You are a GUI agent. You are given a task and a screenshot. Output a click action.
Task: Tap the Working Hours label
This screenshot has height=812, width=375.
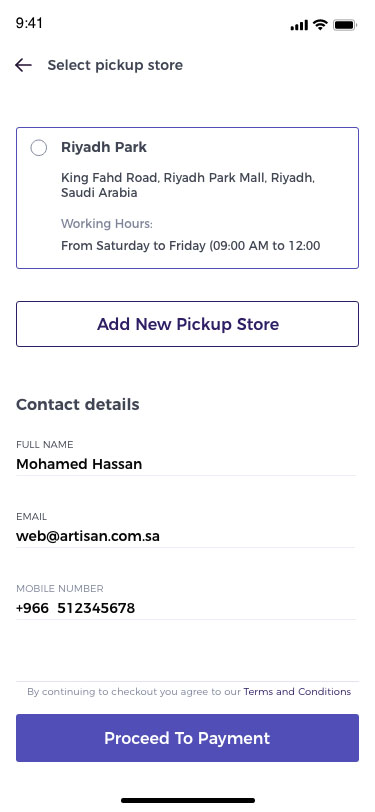[107, 224]
